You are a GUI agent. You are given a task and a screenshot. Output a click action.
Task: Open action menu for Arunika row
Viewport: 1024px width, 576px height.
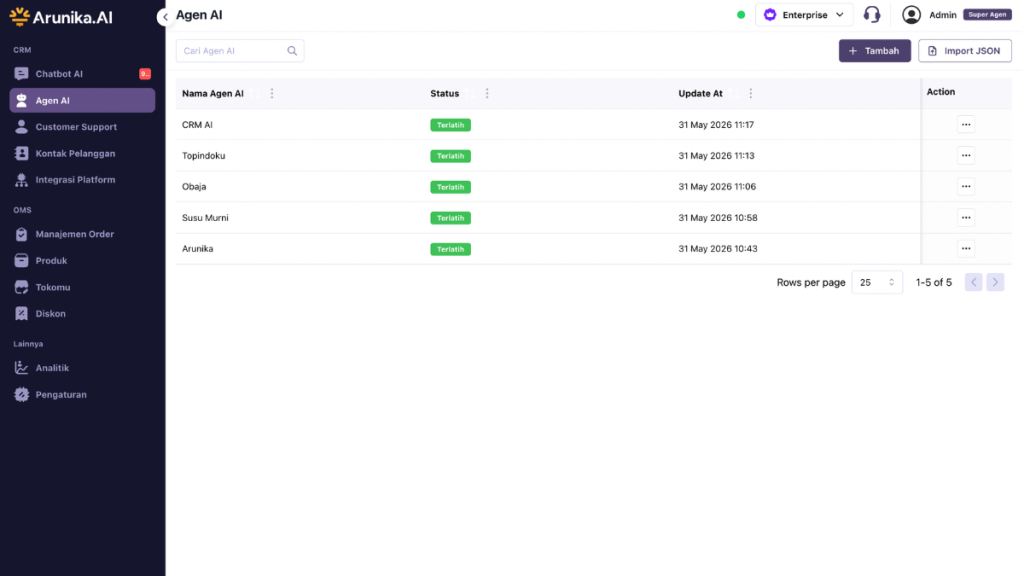(x=966, y=249)
